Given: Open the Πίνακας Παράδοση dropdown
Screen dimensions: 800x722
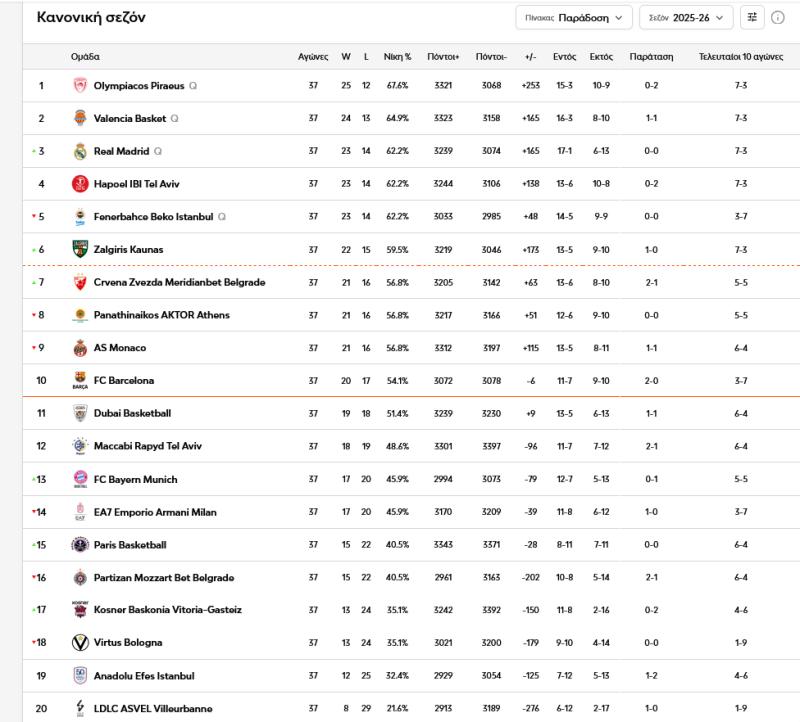Looking at the screenshot, I should point(576,17).
